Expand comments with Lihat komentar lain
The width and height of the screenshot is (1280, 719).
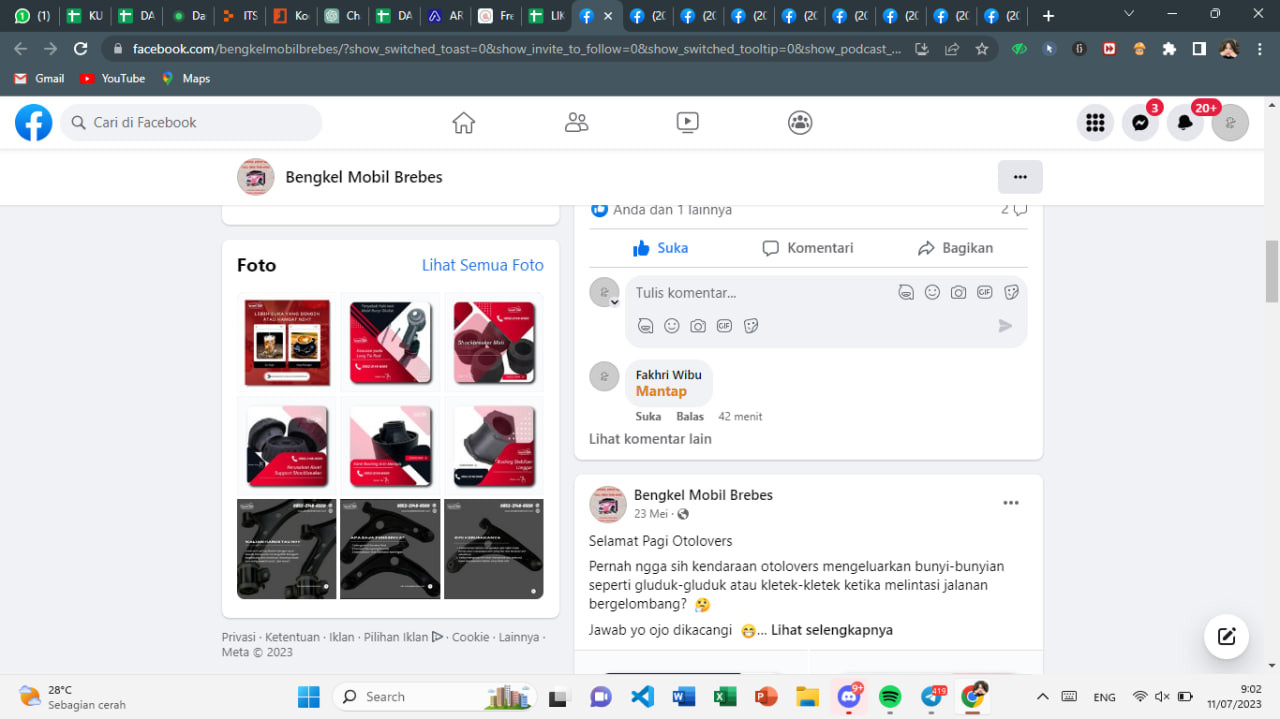tap(650, 438)
